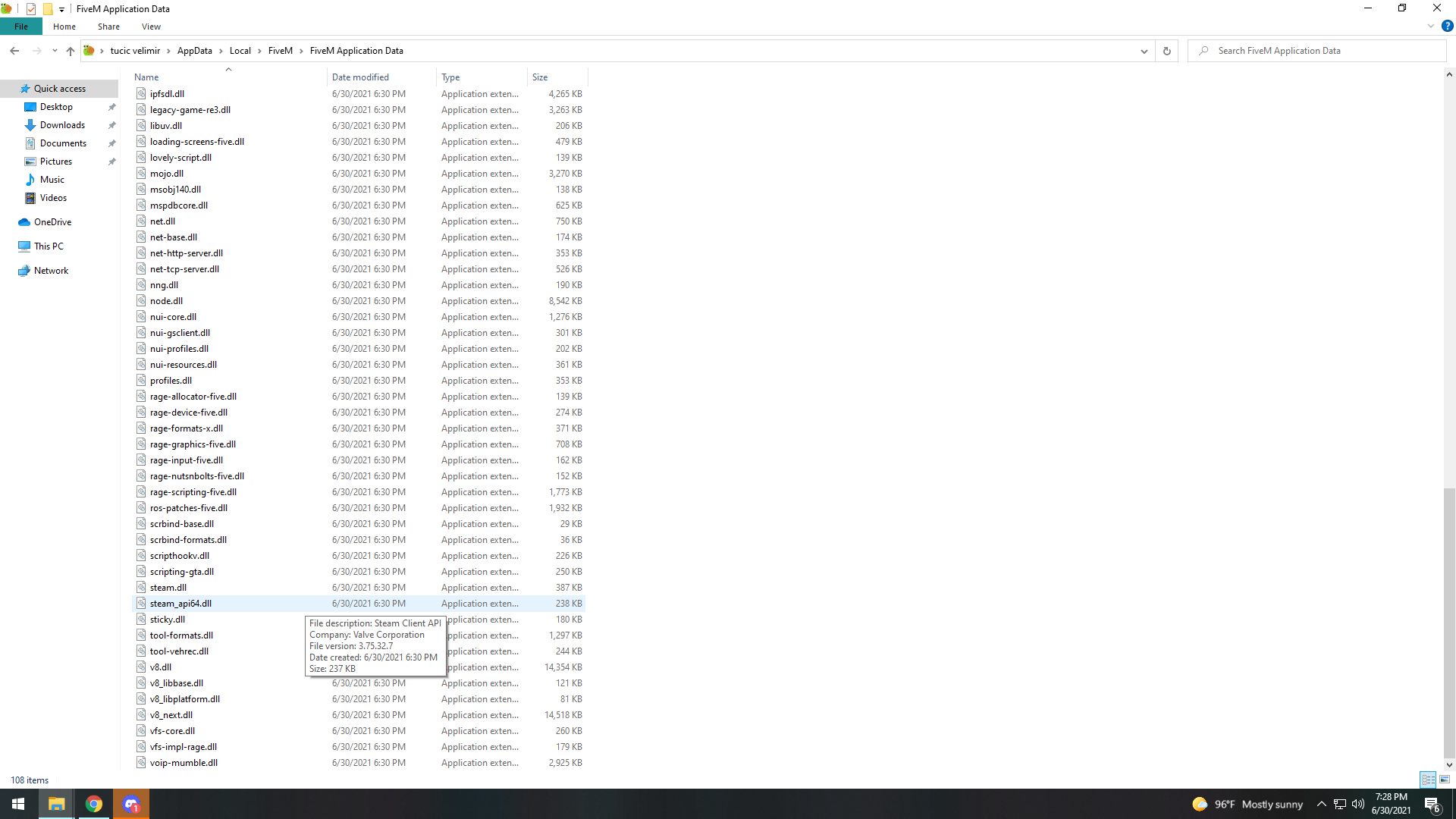The height and width of the screenshot is (819, 1456).
Task: Select This PC in navigation pane
Action: click(49, 246)
